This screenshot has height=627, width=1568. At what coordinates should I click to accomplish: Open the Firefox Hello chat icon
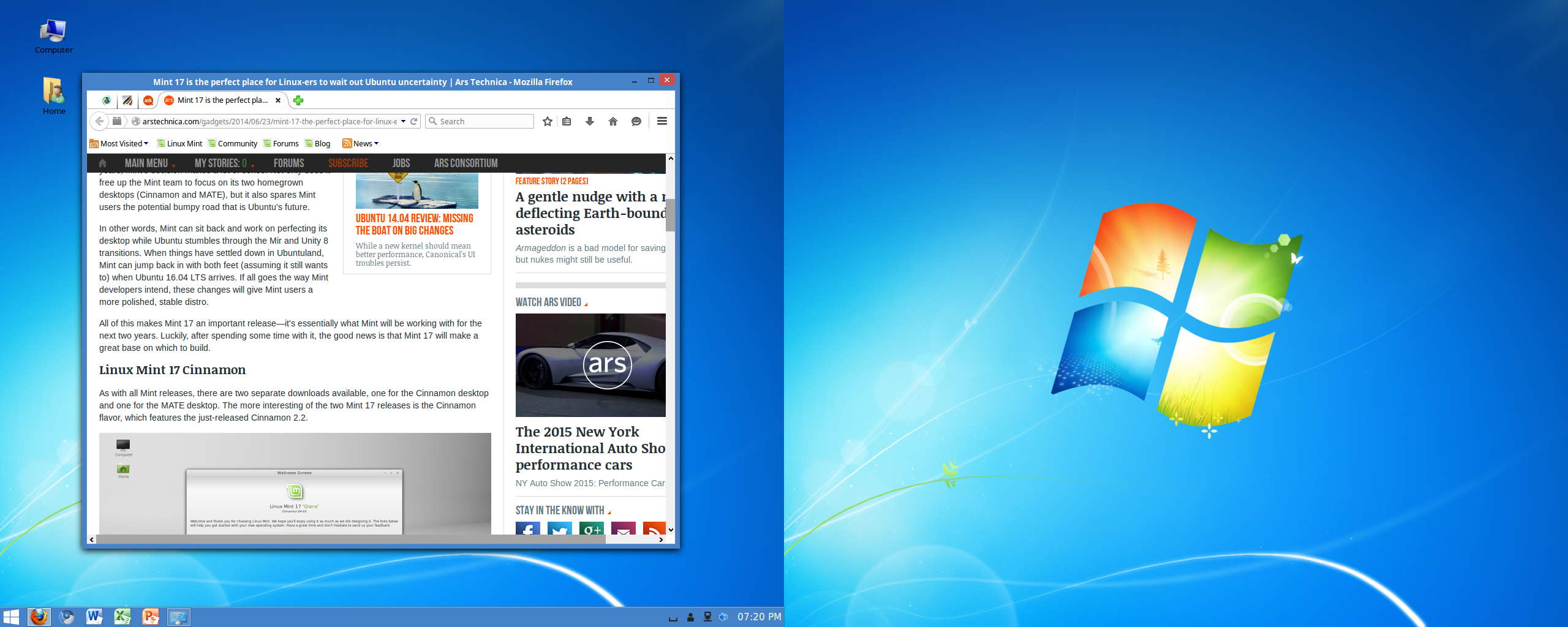[636, 121]
